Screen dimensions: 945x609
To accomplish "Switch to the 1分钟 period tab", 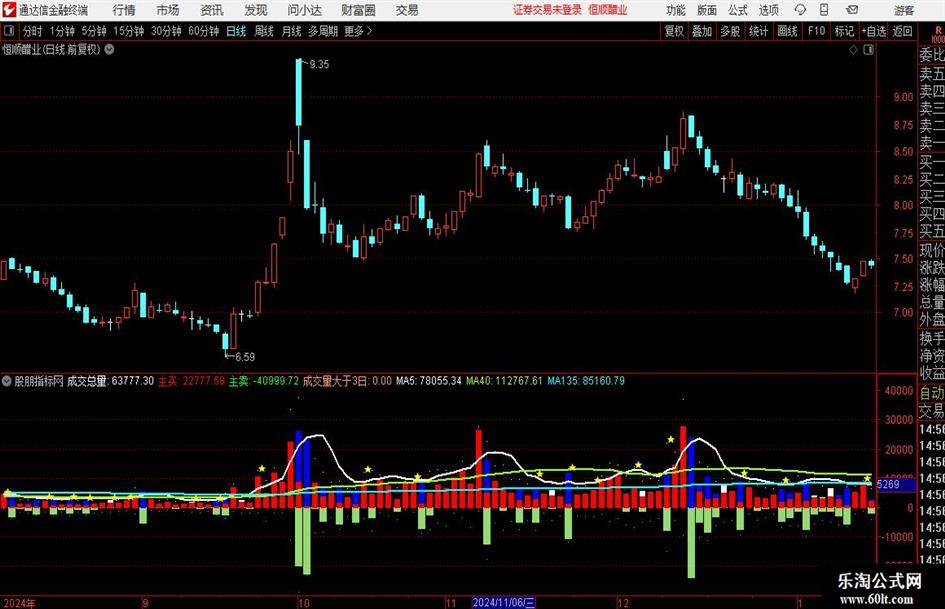I will pyautogui.click(x=62, y=31).
